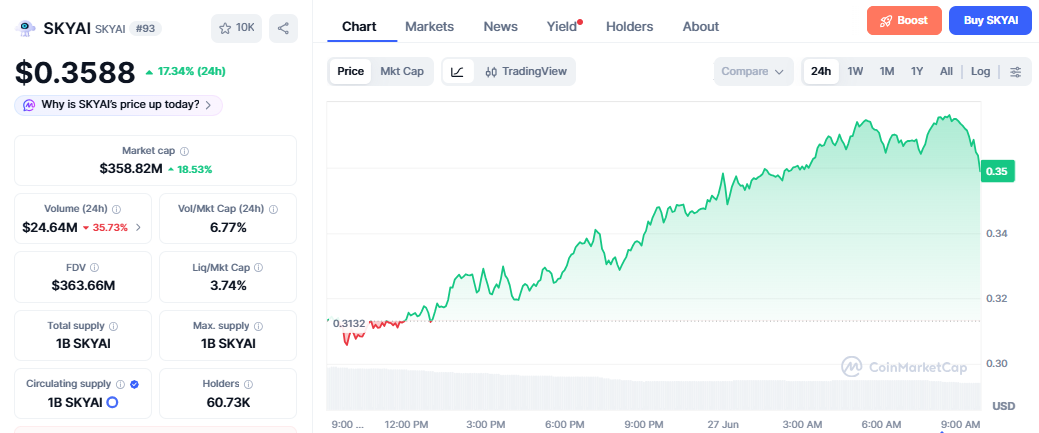1039x433 pixels.
Task: Click the green 0.35 current price tag
Action: [997, 171]
